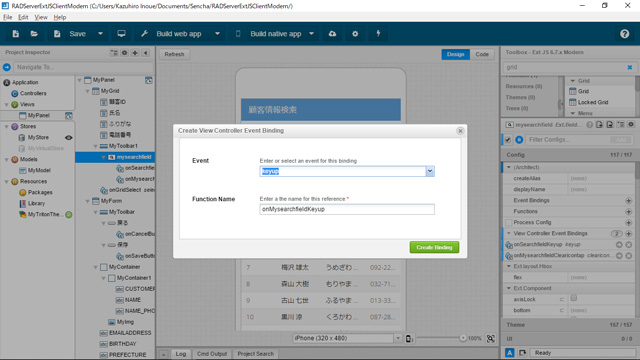Open the iPhone (320 x 480) device dropdown
The image size is (640, 360).
pos(398,338)
